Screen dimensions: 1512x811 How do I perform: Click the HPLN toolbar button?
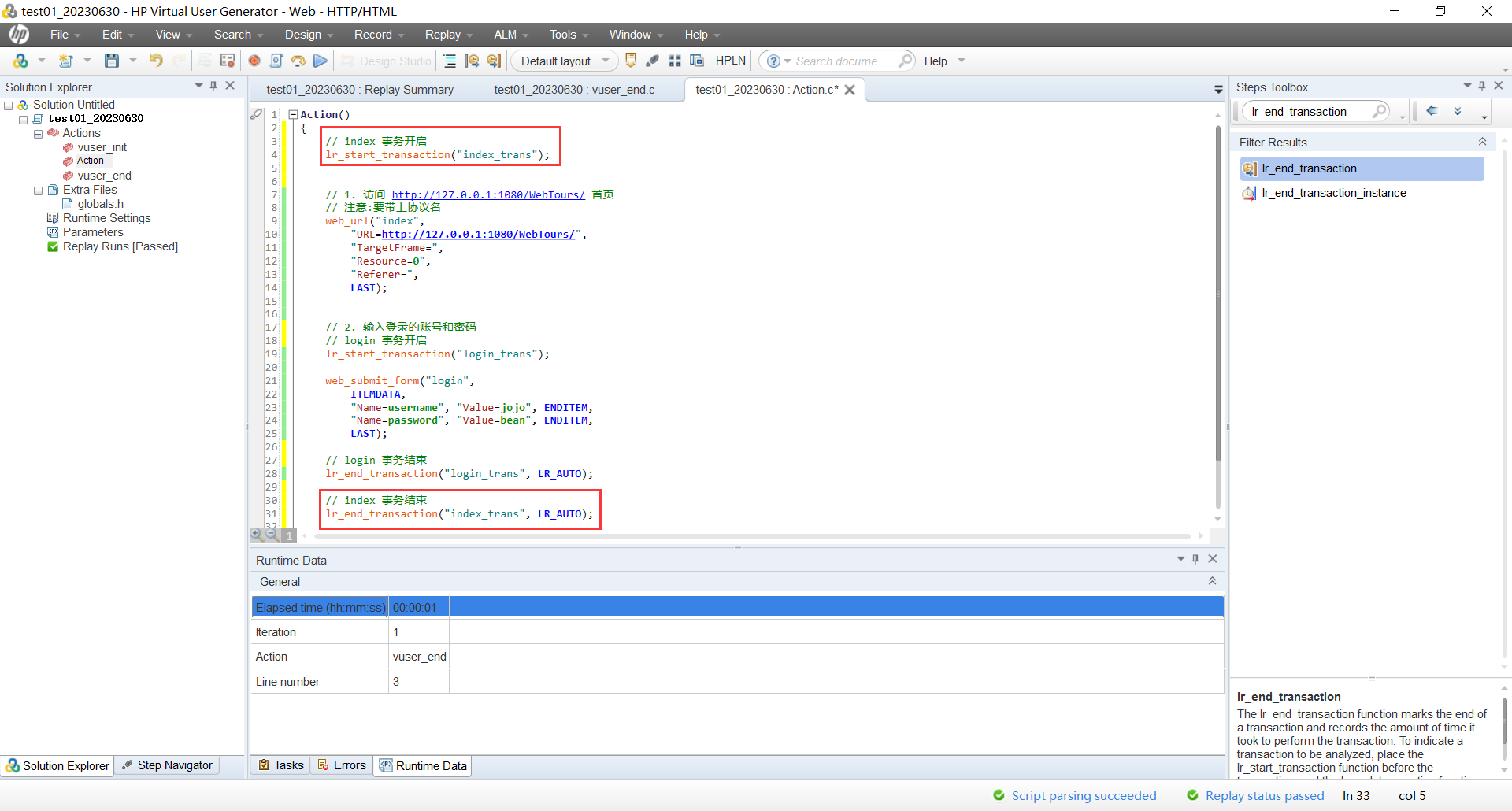coord(730,61)
